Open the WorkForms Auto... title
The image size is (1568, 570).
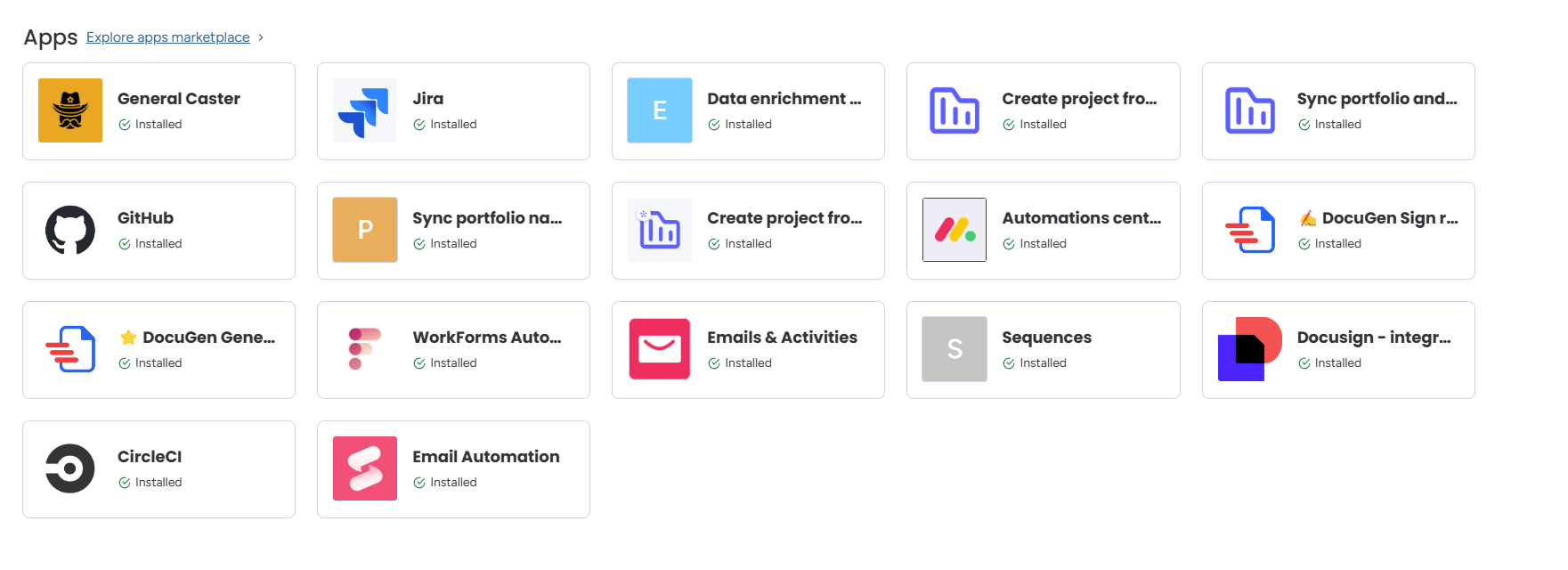coord(487,338)
